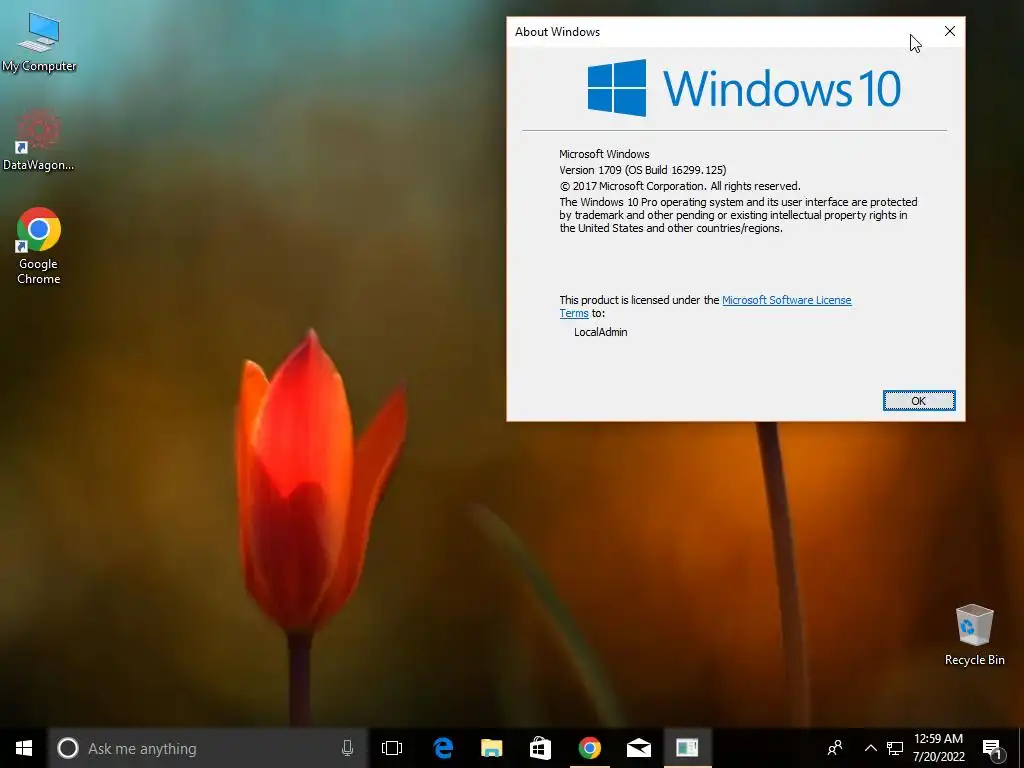Open the My Computer desktop icon
This screenshot has width=1024, height=768.
click(39, 42)
